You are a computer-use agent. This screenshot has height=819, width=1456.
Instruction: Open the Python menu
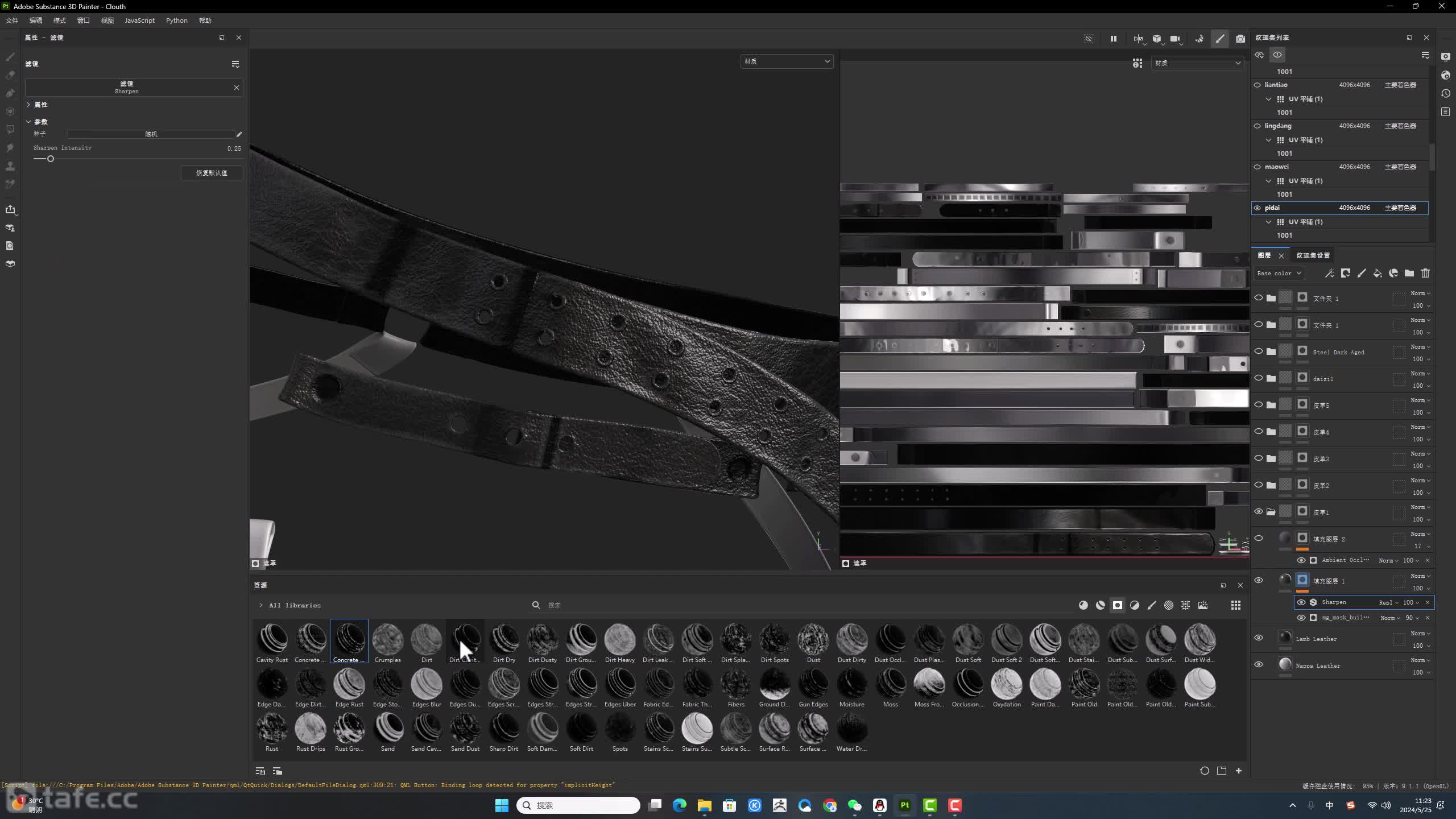pos(176,20)
